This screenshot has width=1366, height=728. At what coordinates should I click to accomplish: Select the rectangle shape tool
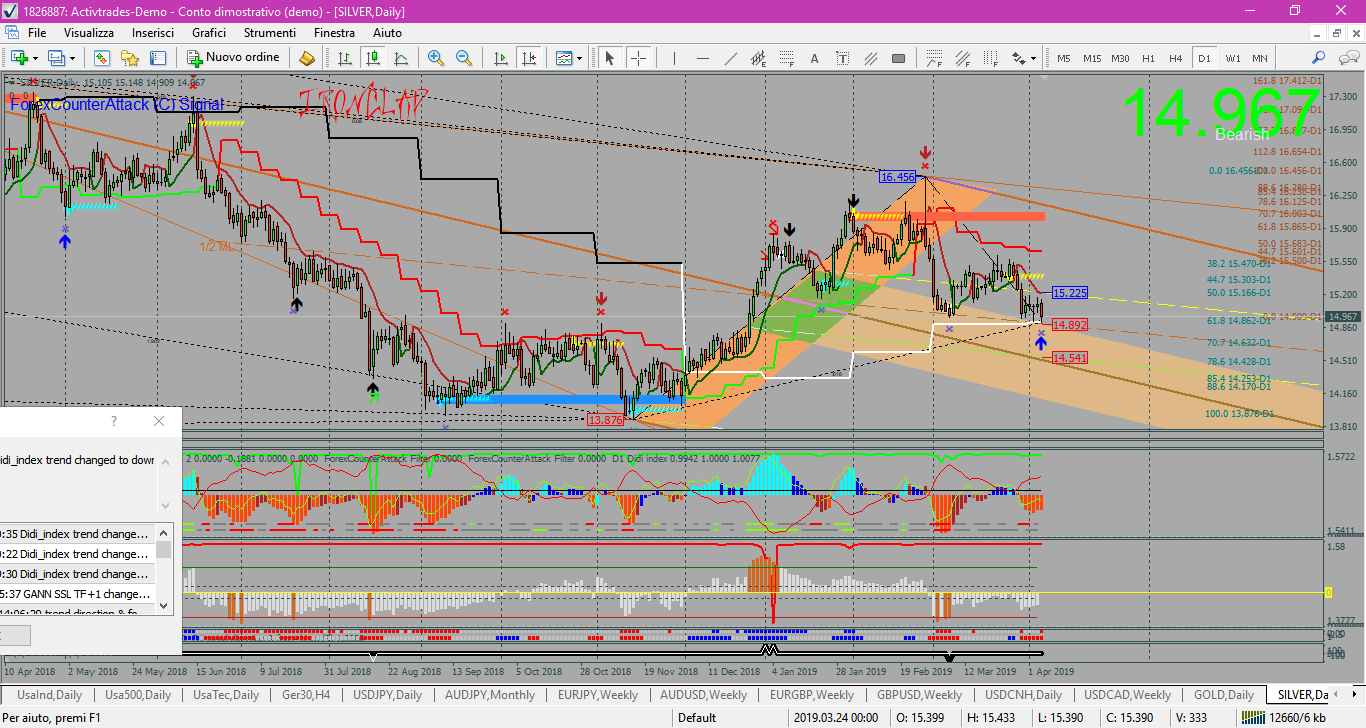(898, 58)
